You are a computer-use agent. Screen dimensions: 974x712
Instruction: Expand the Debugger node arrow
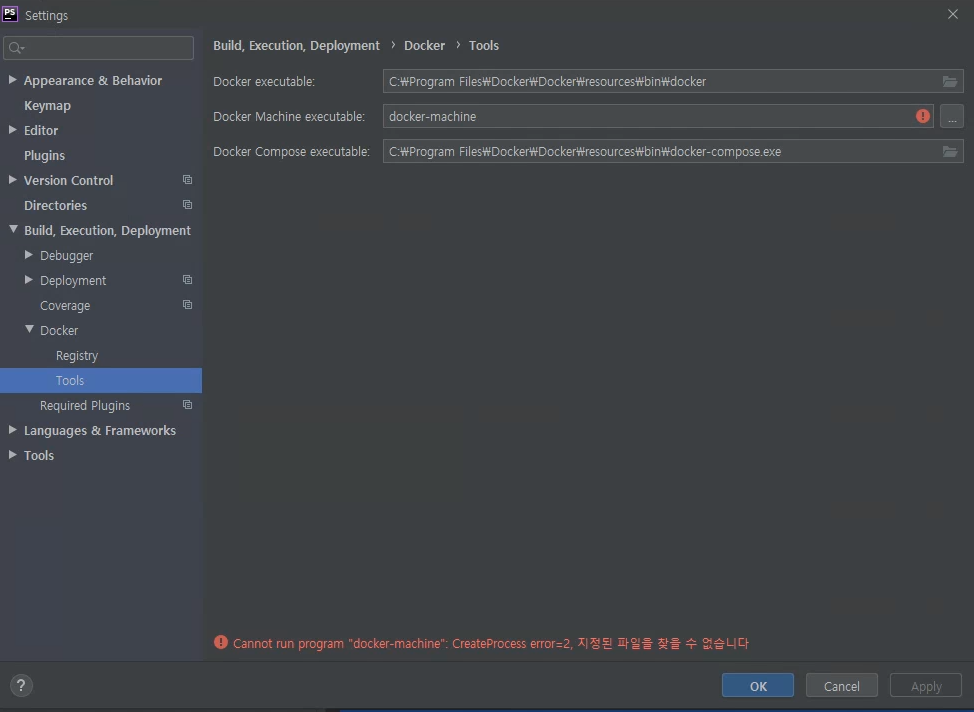pyautogui.click(x=29, y=255)
